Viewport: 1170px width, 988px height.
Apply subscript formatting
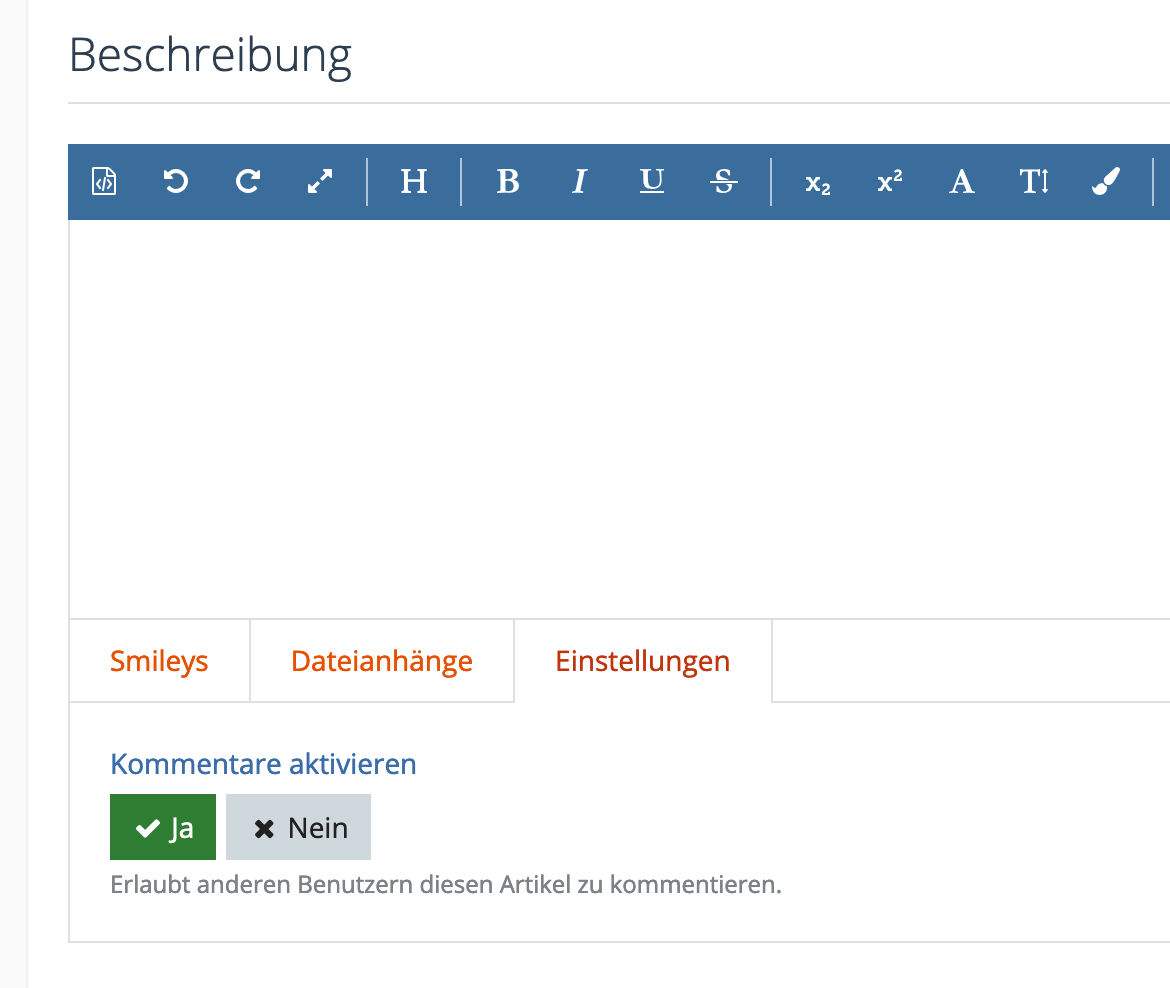click(x=818, y=183)
